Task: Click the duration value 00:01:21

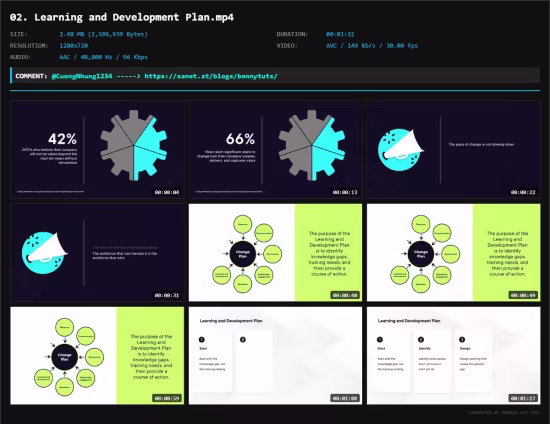Action: point(340,34)
